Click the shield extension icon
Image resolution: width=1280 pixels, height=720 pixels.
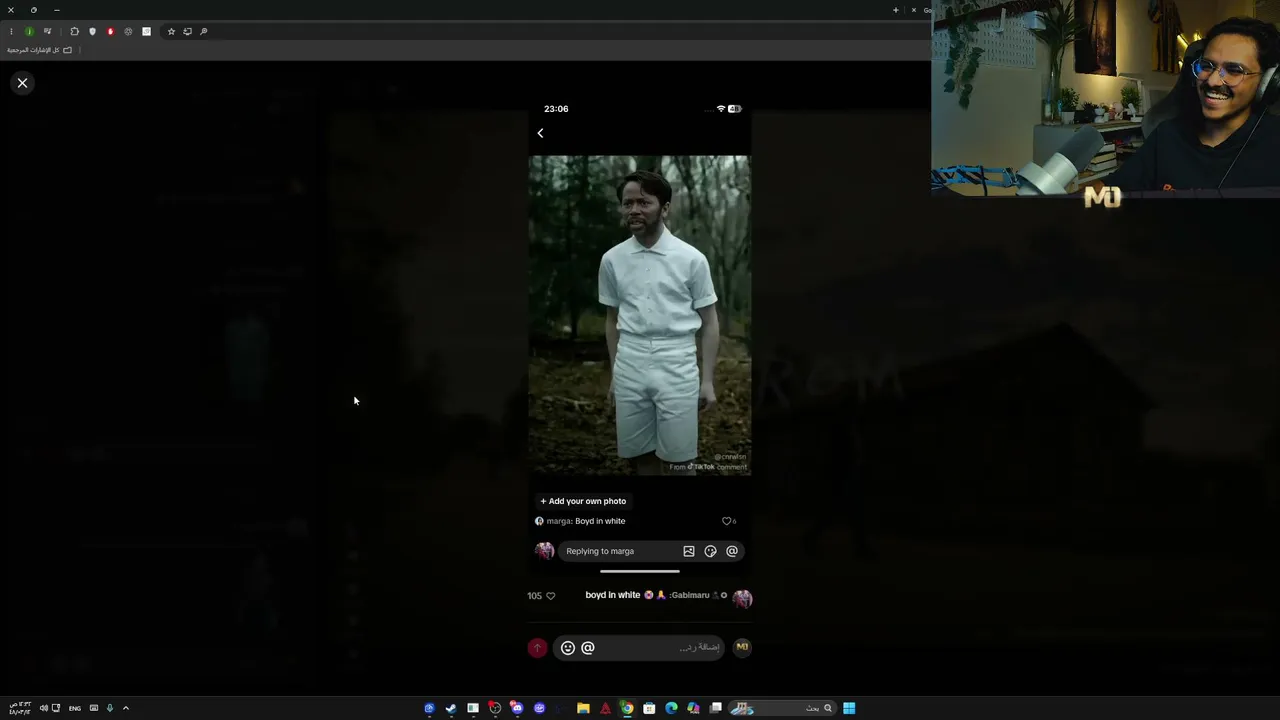coord(92,31)
